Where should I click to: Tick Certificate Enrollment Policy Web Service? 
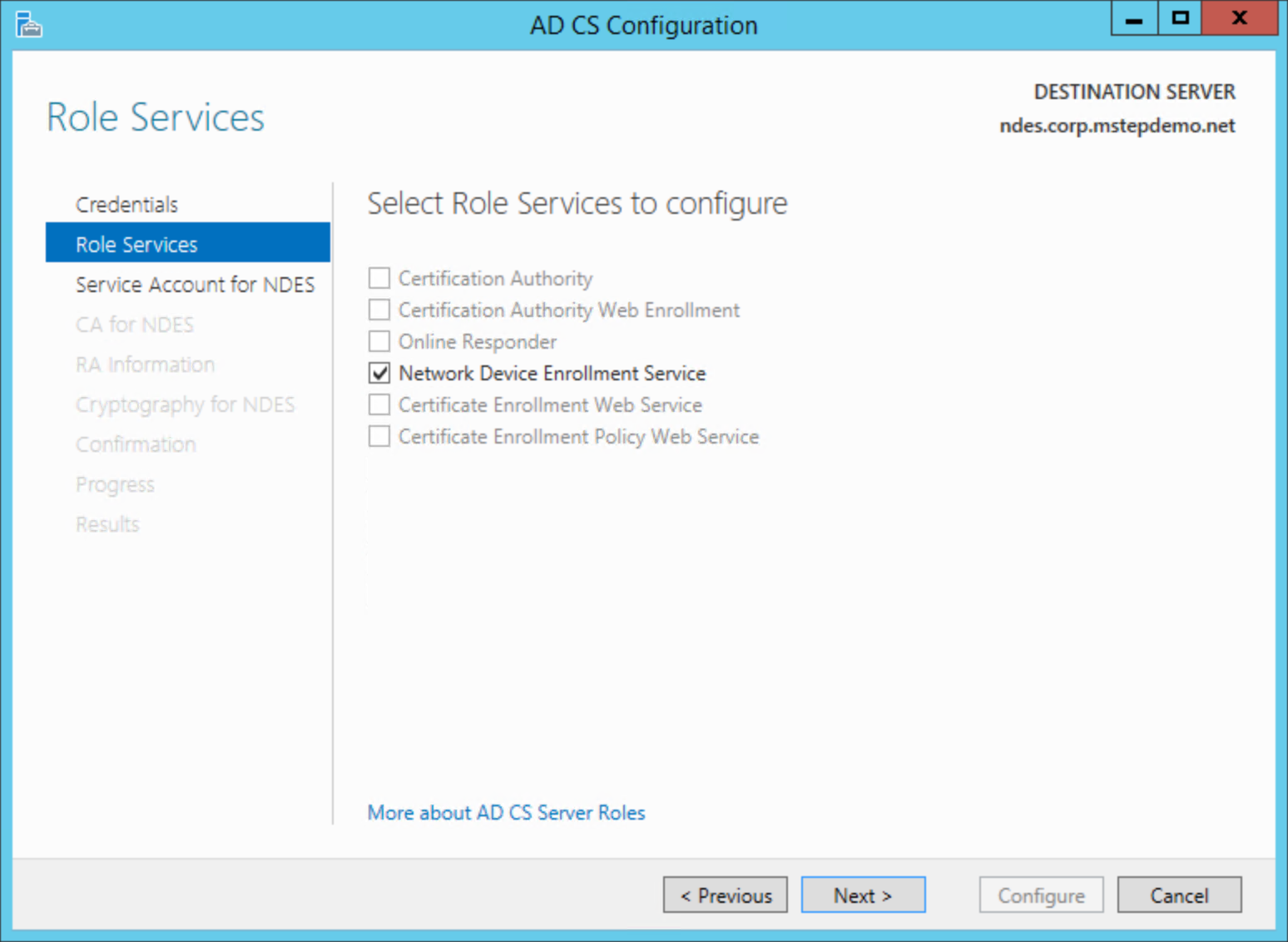point(379,436)
